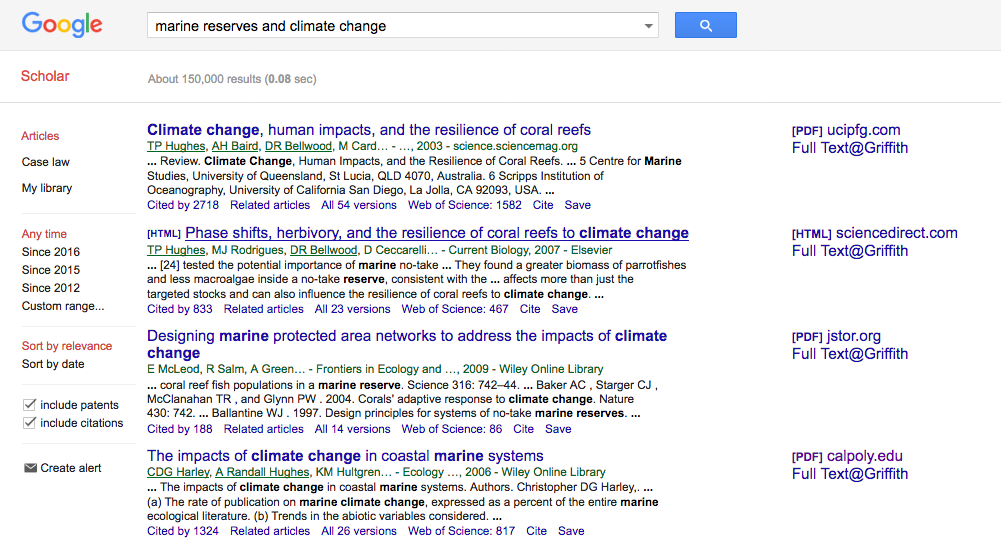The image size is (1001, 551).
Task: Choose Sort by date option
Action: coord(53,364)
